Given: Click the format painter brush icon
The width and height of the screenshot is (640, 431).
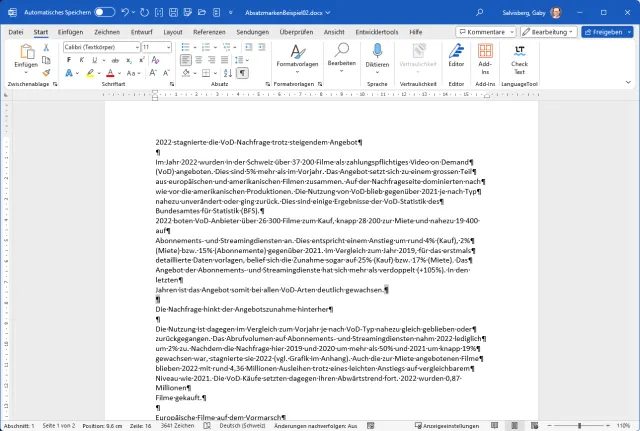Looking at the screenshot, I should coord(46,72).
